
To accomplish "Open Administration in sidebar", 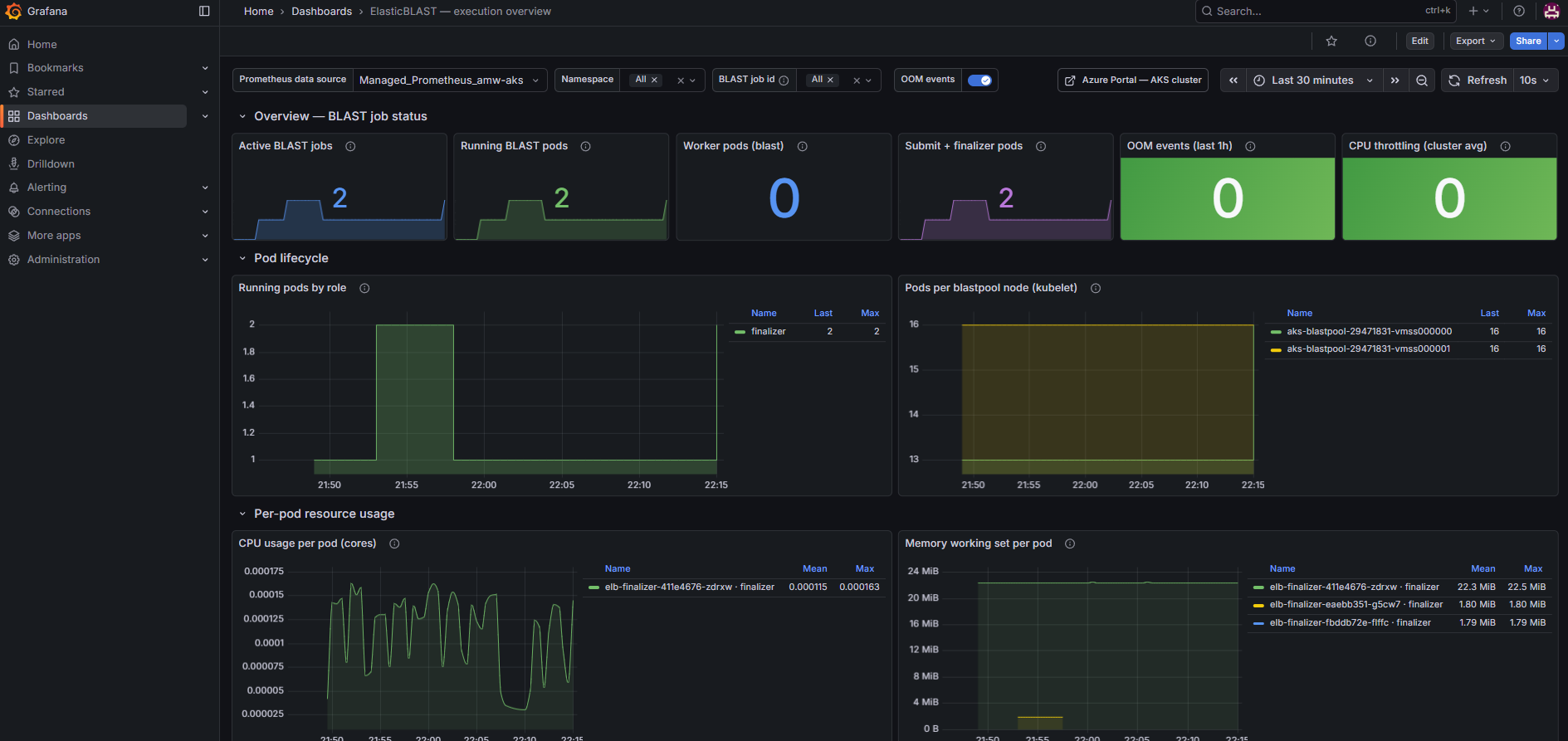I will tap(63, 260).
